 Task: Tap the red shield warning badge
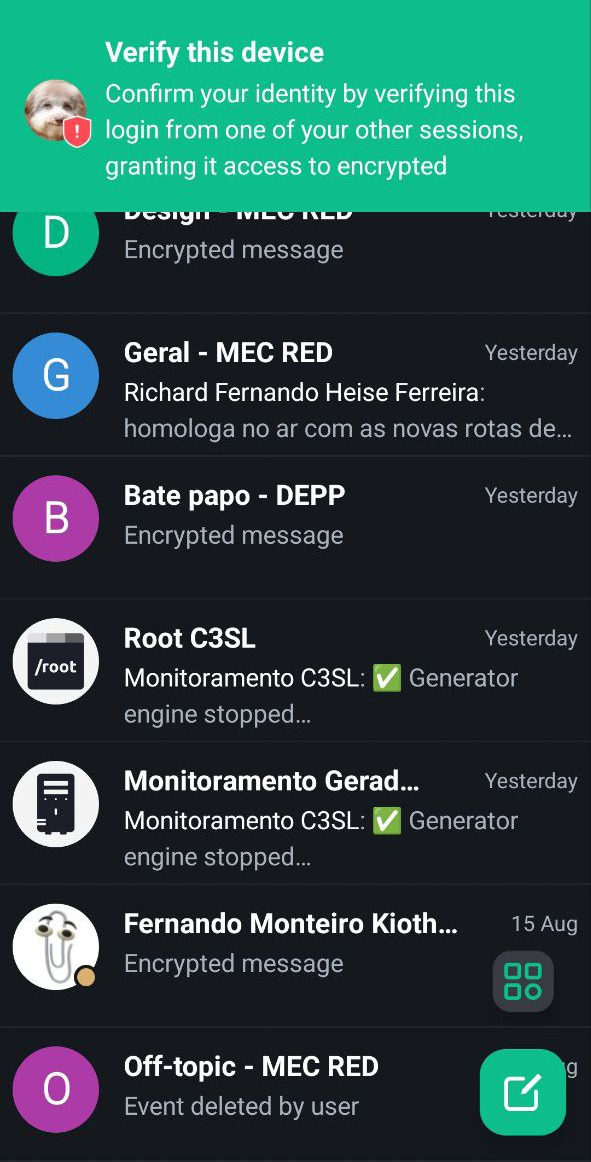77,133
